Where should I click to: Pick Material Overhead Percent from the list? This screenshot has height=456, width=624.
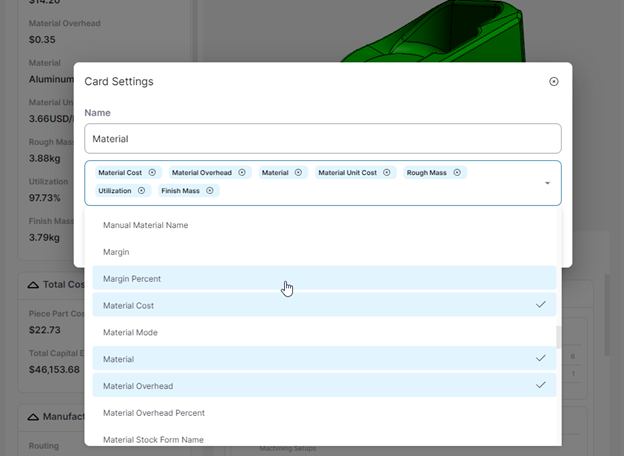click(153, 413)
